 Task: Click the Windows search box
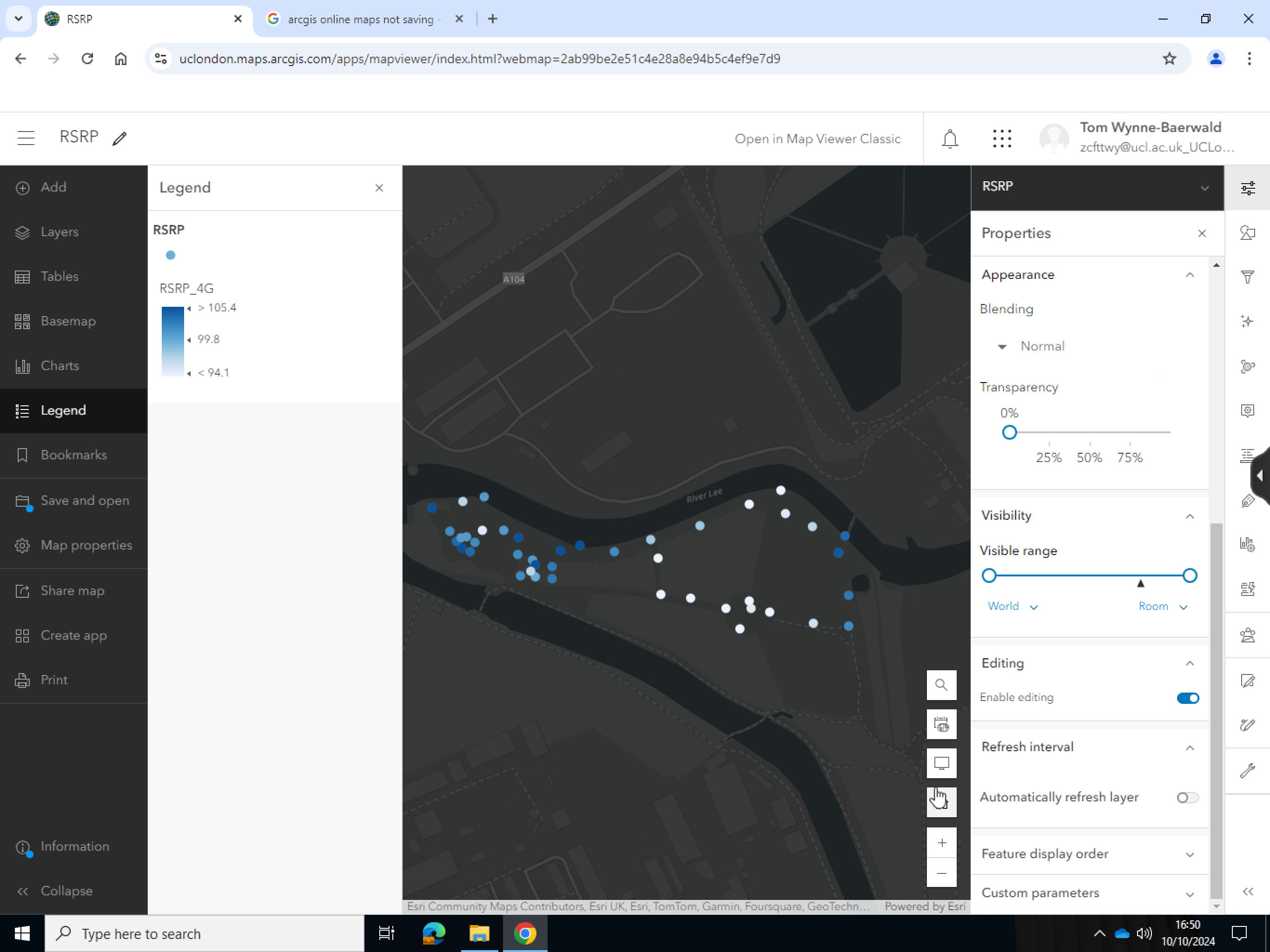(205, 933)
